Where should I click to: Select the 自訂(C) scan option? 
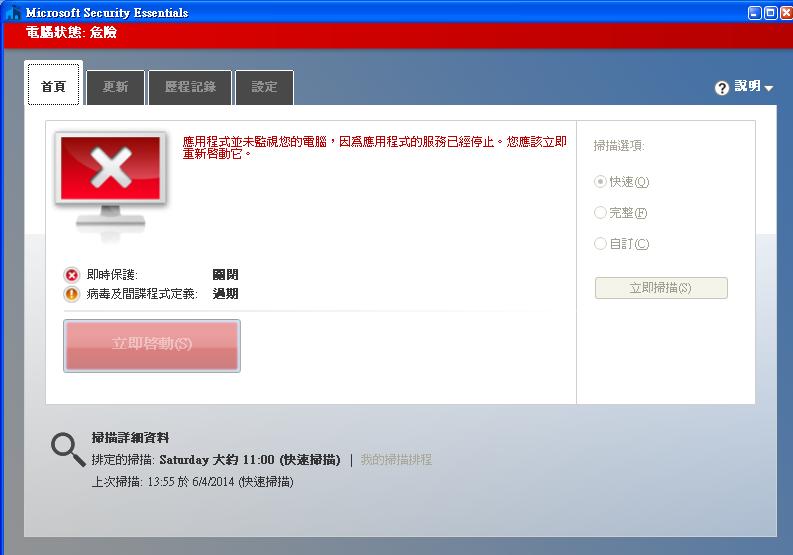(621, 244)
